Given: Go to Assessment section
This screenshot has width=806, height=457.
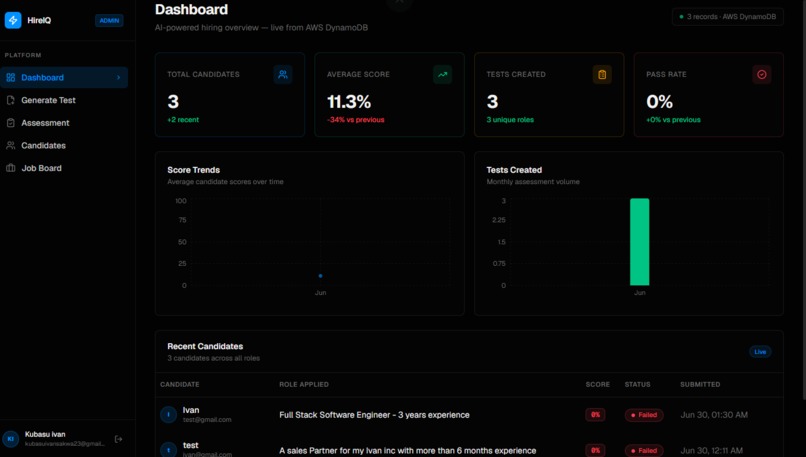Looking at the screenshot, I should pyautogui.click(x=64, y=123).
